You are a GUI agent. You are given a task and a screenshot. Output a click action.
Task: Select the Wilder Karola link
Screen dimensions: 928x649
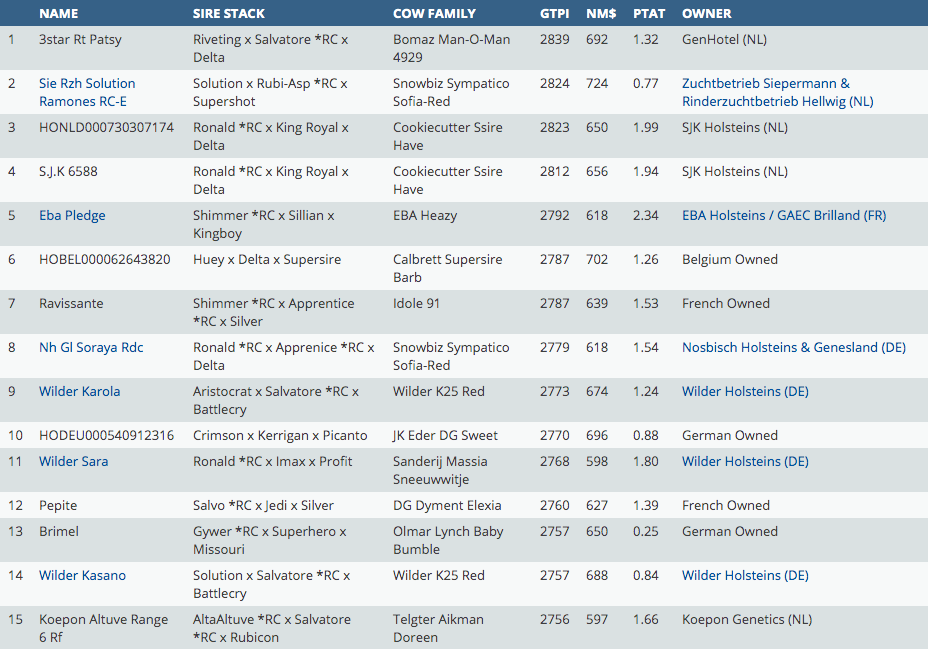click(79, 391)
